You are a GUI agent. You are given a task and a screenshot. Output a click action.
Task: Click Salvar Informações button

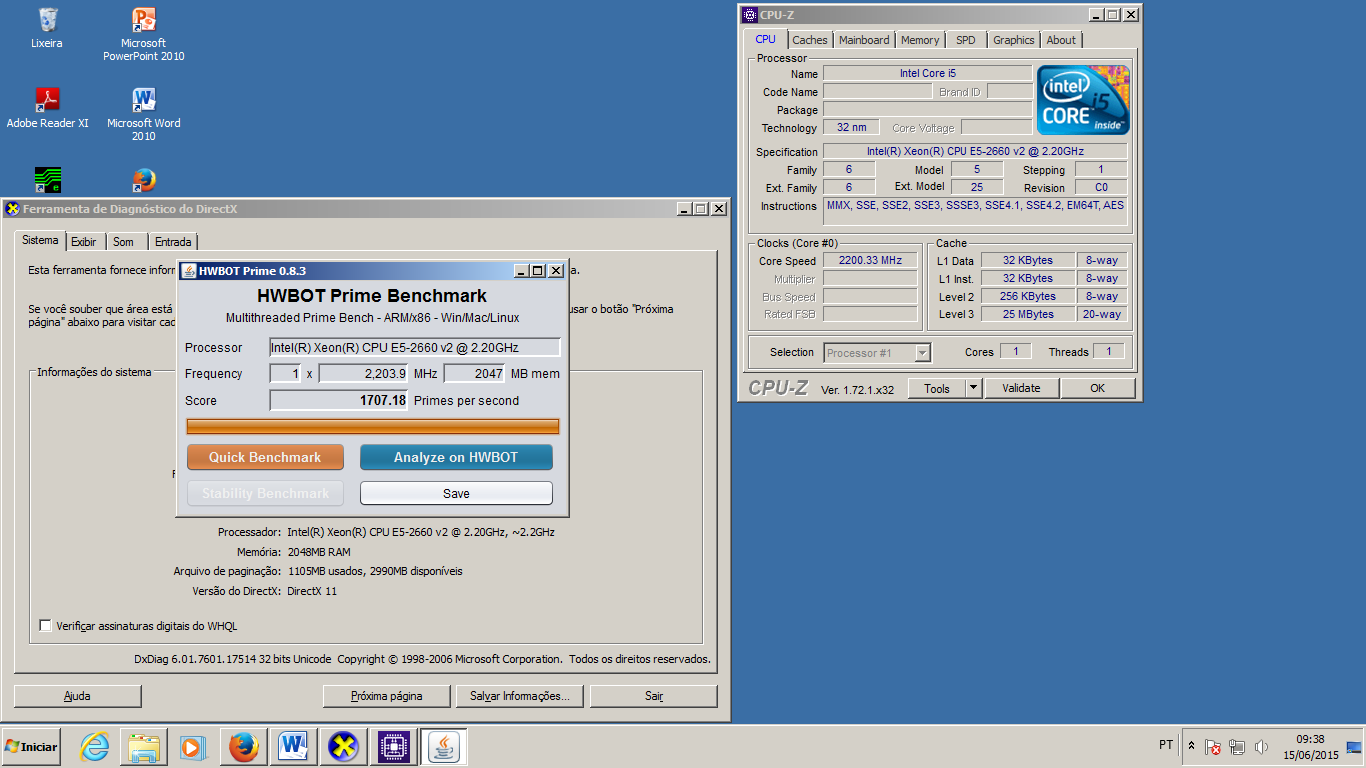[x=520, y=696]
